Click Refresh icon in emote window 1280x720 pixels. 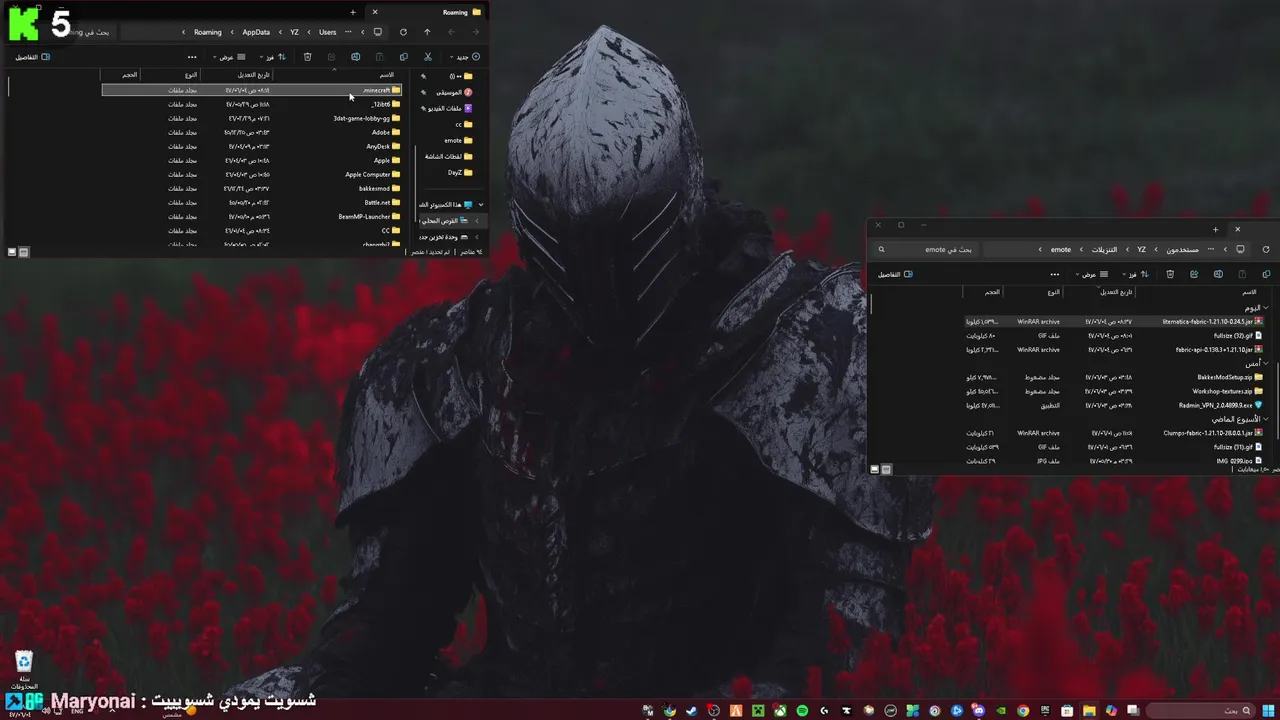1266,249
